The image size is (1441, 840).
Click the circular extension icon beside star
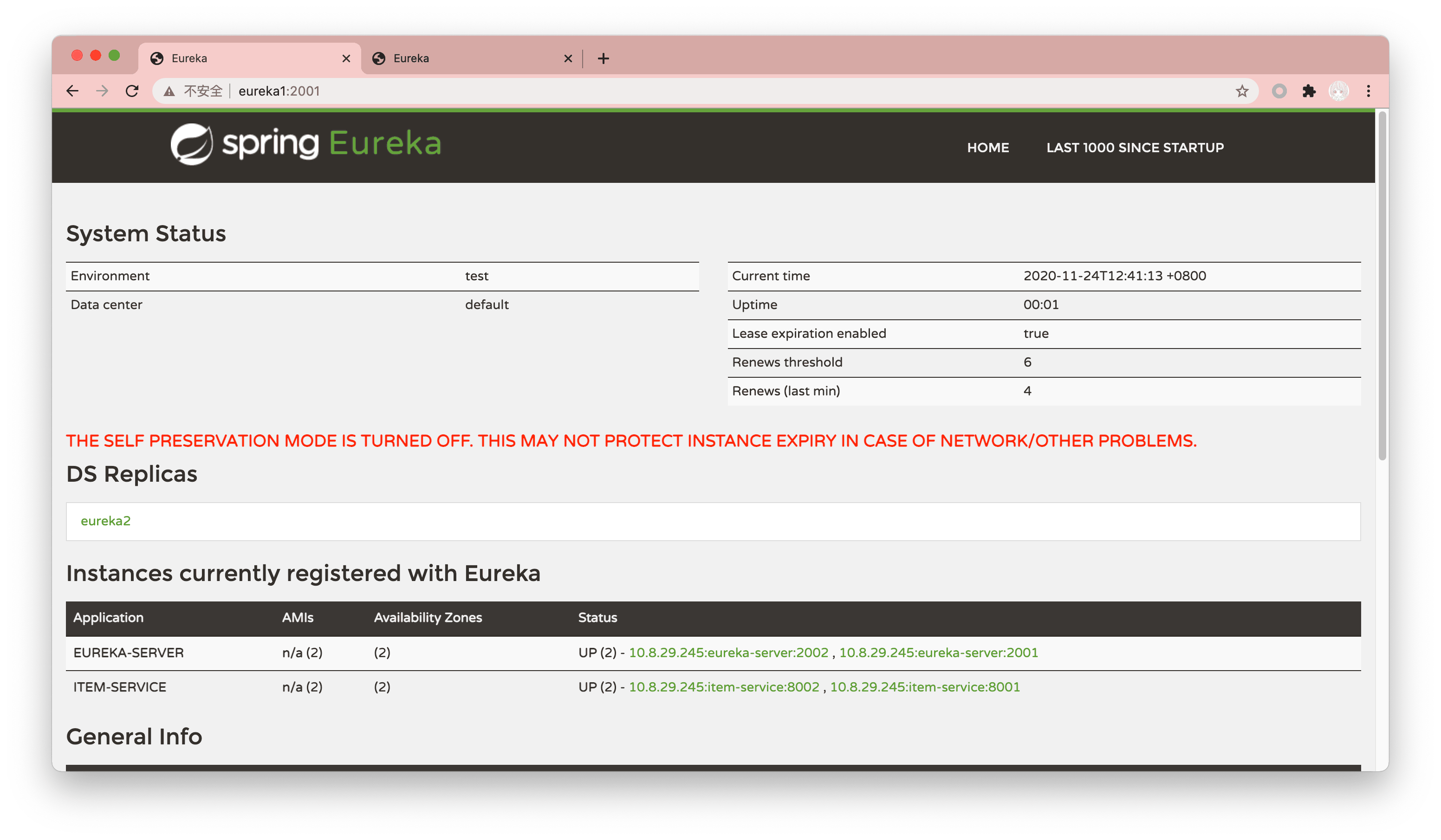[1279, 91]
